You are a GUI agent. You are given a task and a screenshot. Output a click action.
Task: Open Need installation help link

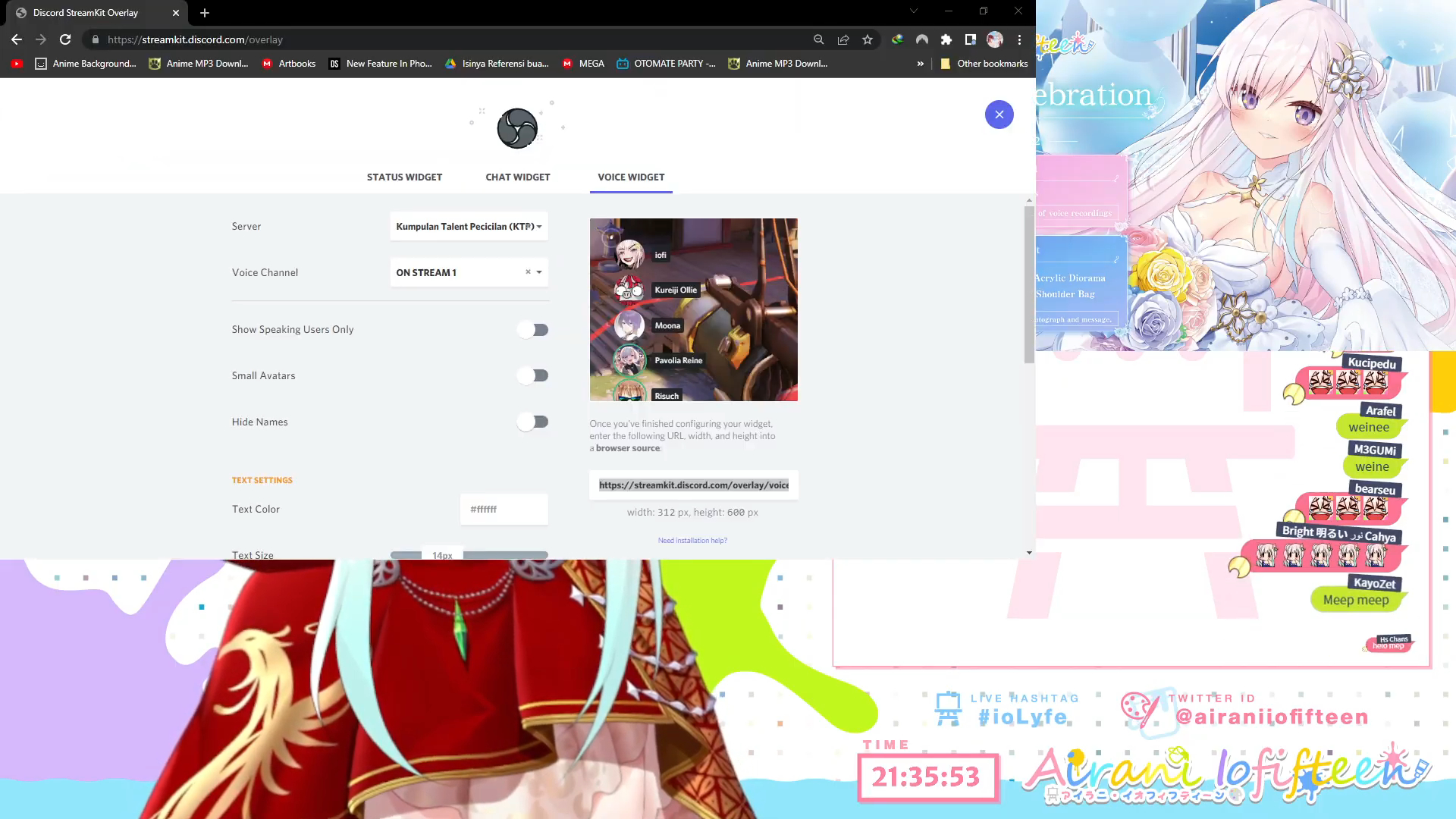point(692,541)
